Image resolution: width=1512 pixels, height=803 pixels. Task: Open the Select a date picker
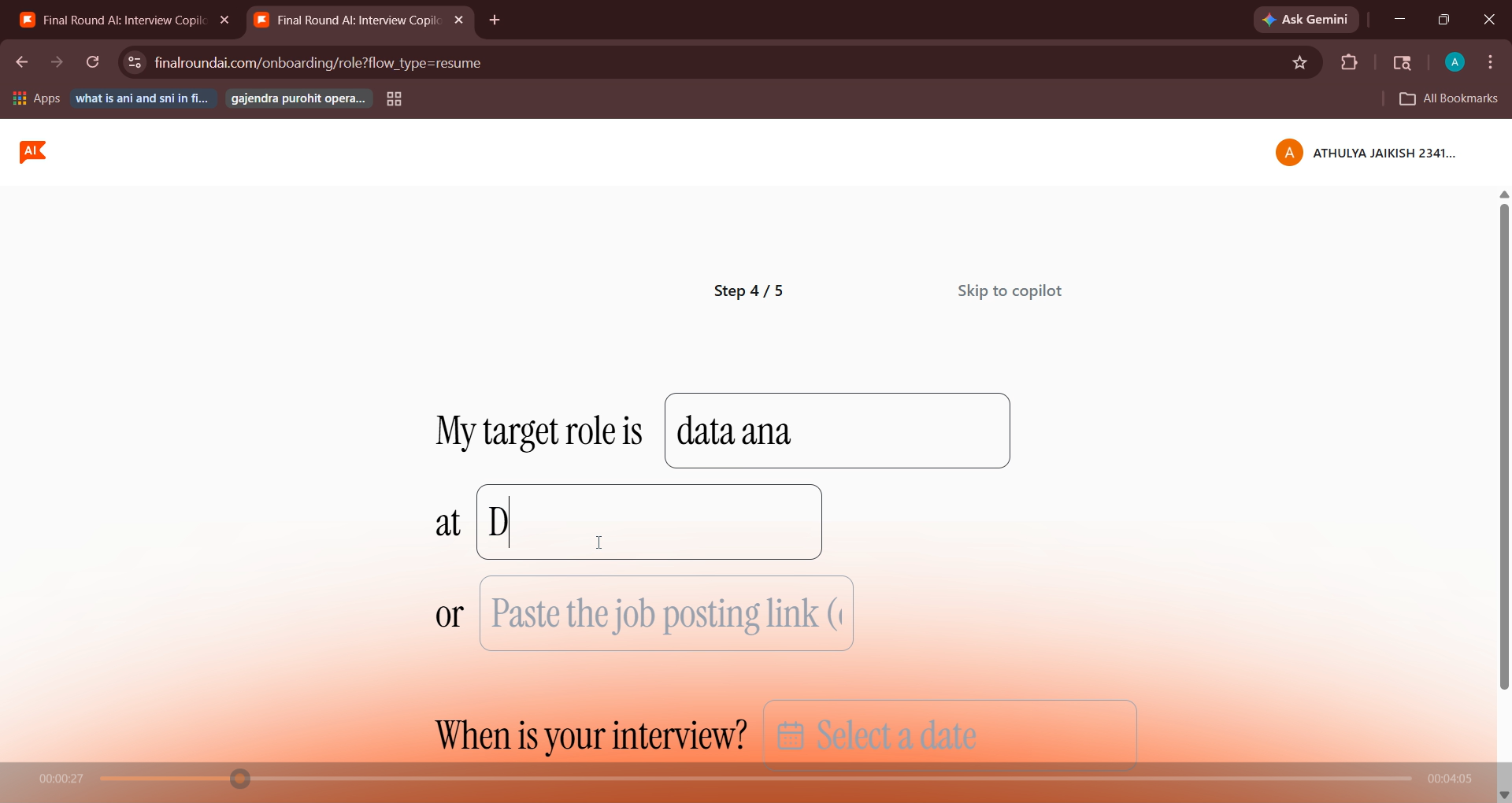tap(950, 735)
